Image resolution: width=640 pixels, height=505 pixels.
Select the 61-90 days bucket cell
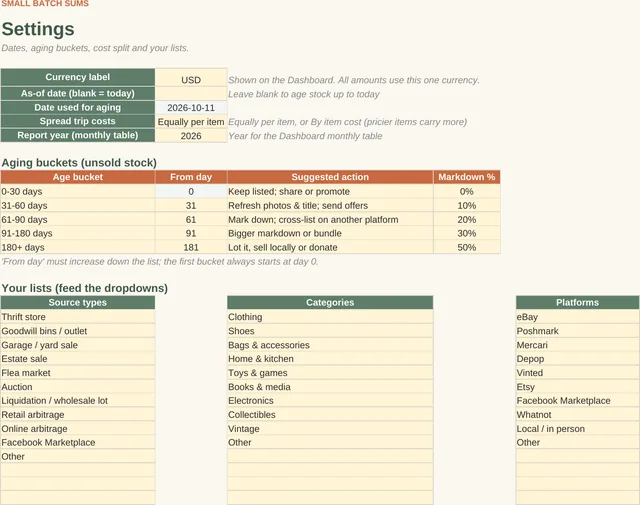pos(78,219)
